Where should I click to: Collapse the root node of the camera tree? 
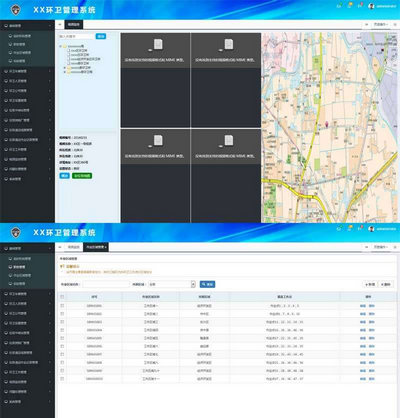(60, 46)
